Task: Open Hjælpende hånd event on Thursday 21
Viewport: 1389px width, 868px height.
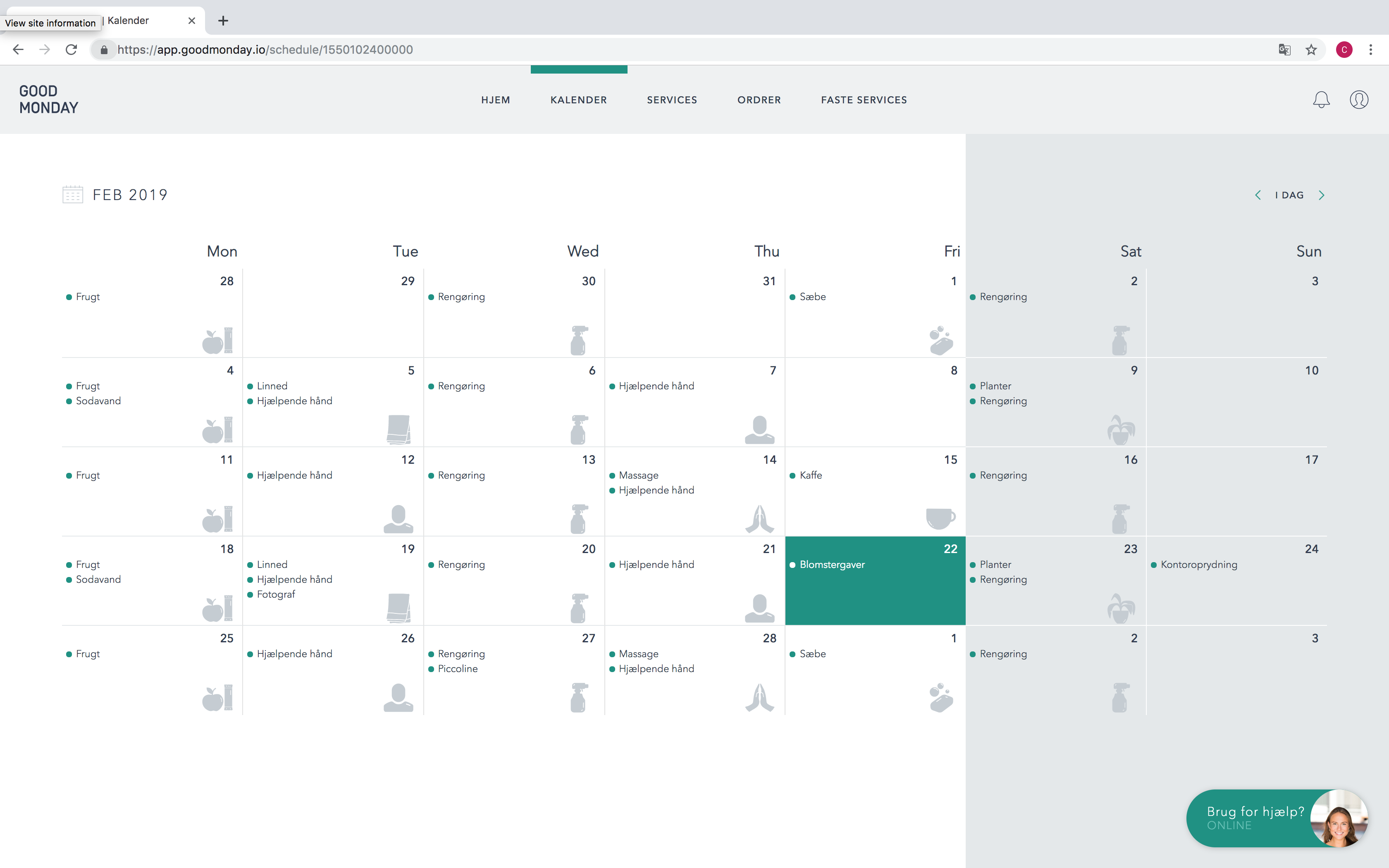Action: pos(656,565)
